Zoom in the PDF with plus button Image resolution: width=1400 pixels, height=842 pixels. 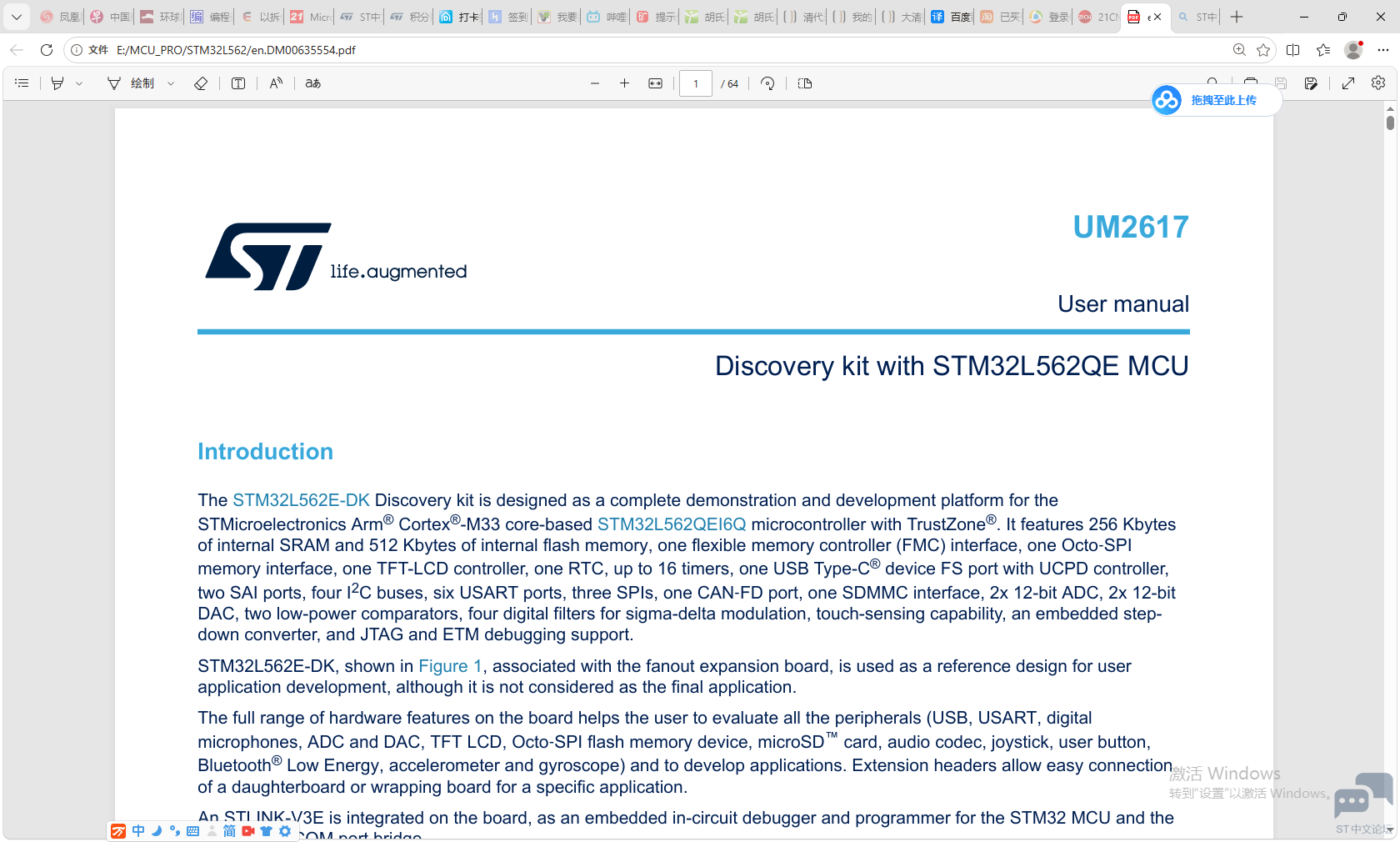pyautogui.click(x=624, y=83)
